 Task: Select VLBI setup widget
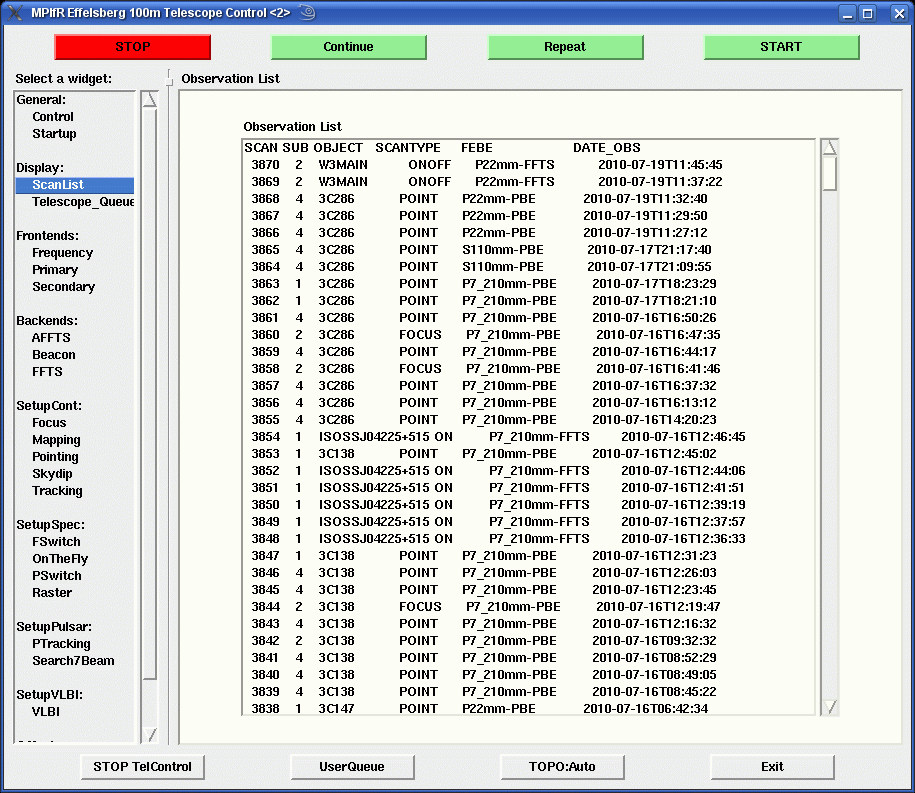pyautogui.click(x=46, y=711)
